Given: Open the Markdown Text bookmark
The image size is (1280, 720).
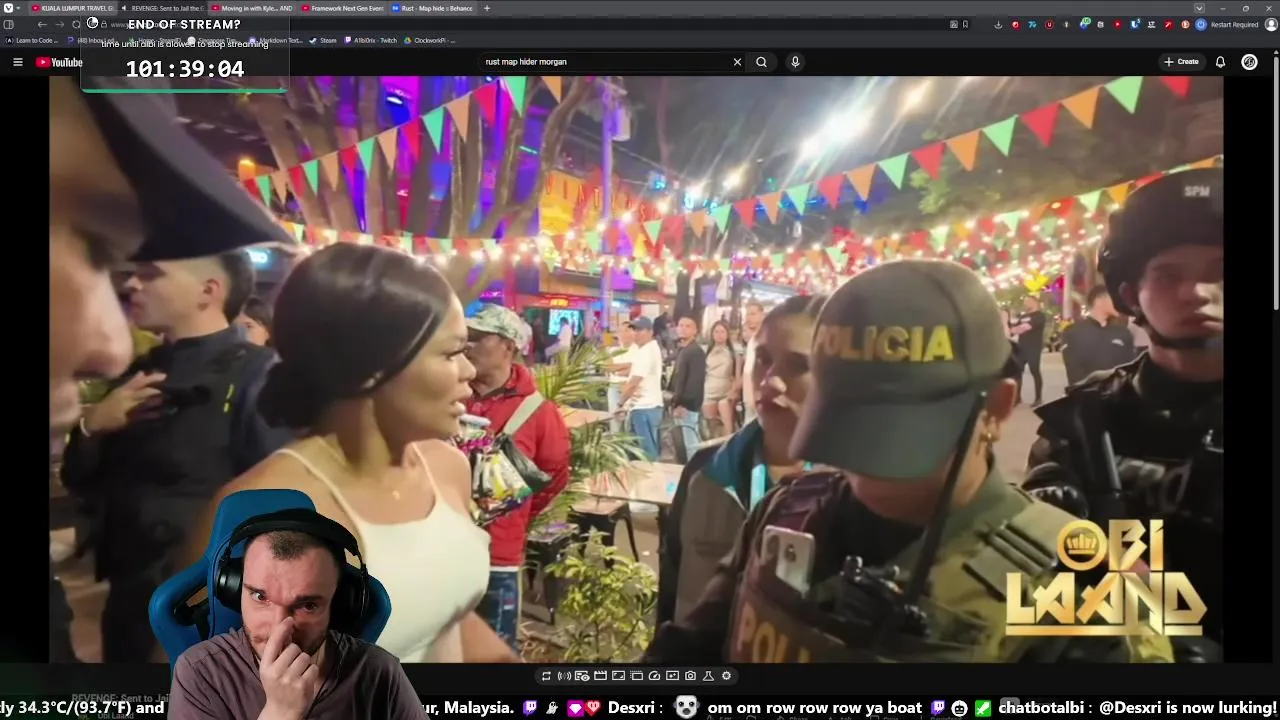Looking at the screenshot, I should pyautogui.click(x=277, y=41).
